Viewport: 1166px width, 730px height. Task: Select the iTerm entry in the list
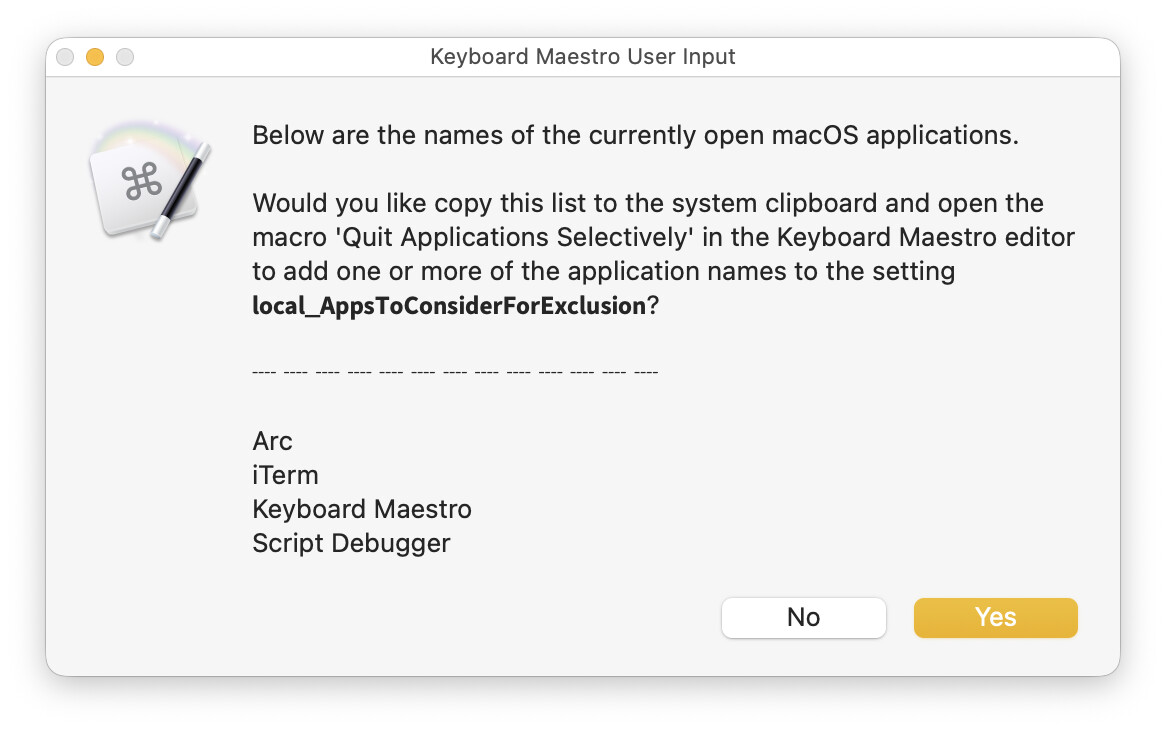click(285, 475)
